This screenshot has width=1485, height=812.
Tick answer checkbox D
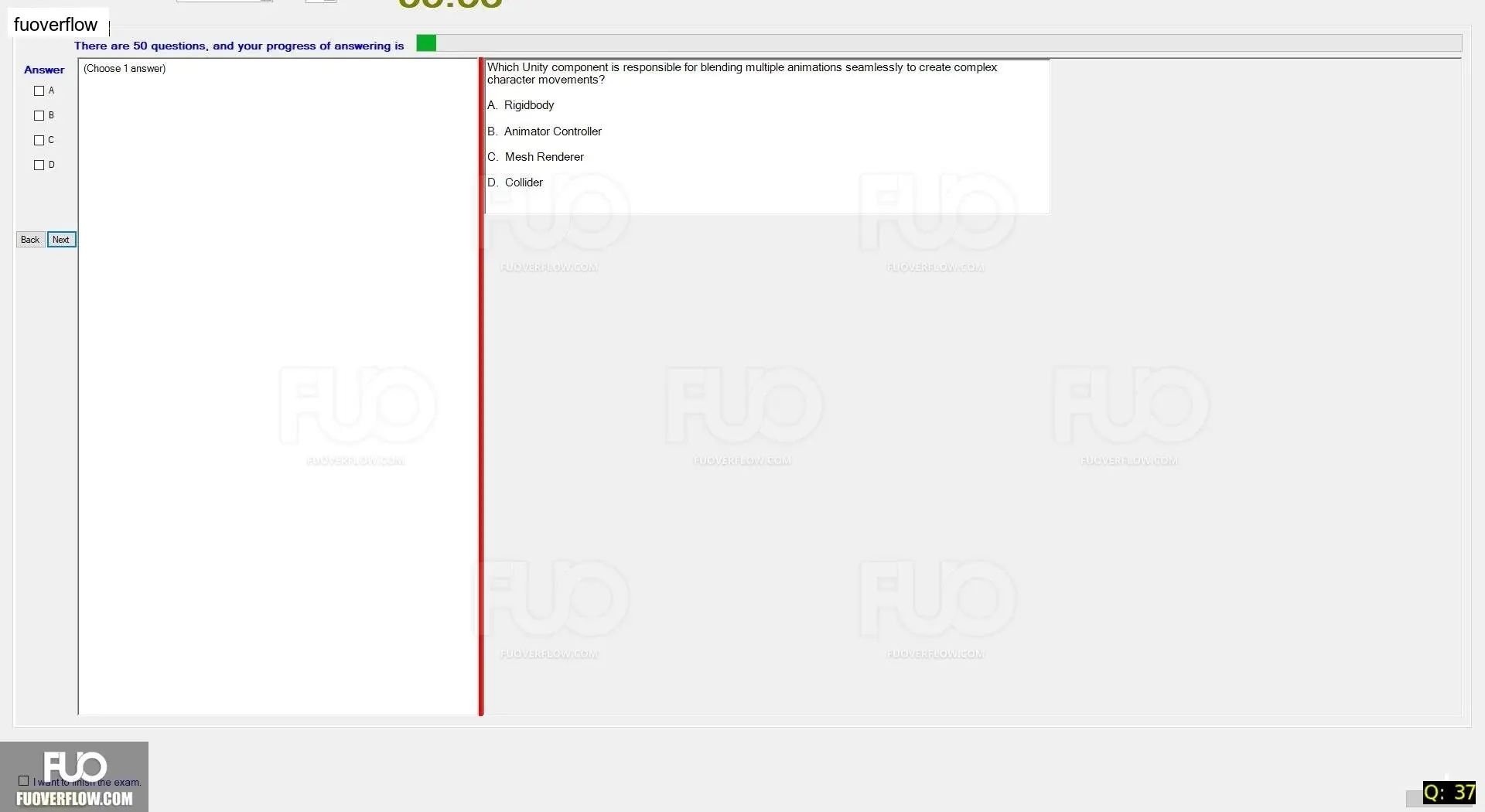39,165
